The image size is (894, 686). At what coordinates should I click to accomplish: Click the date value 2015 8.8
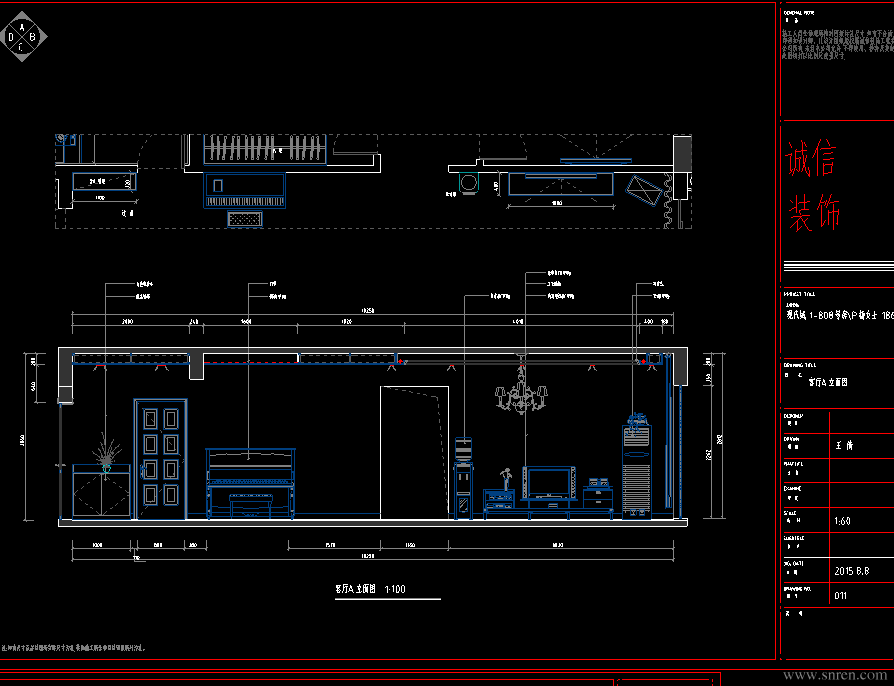(852, 571)
